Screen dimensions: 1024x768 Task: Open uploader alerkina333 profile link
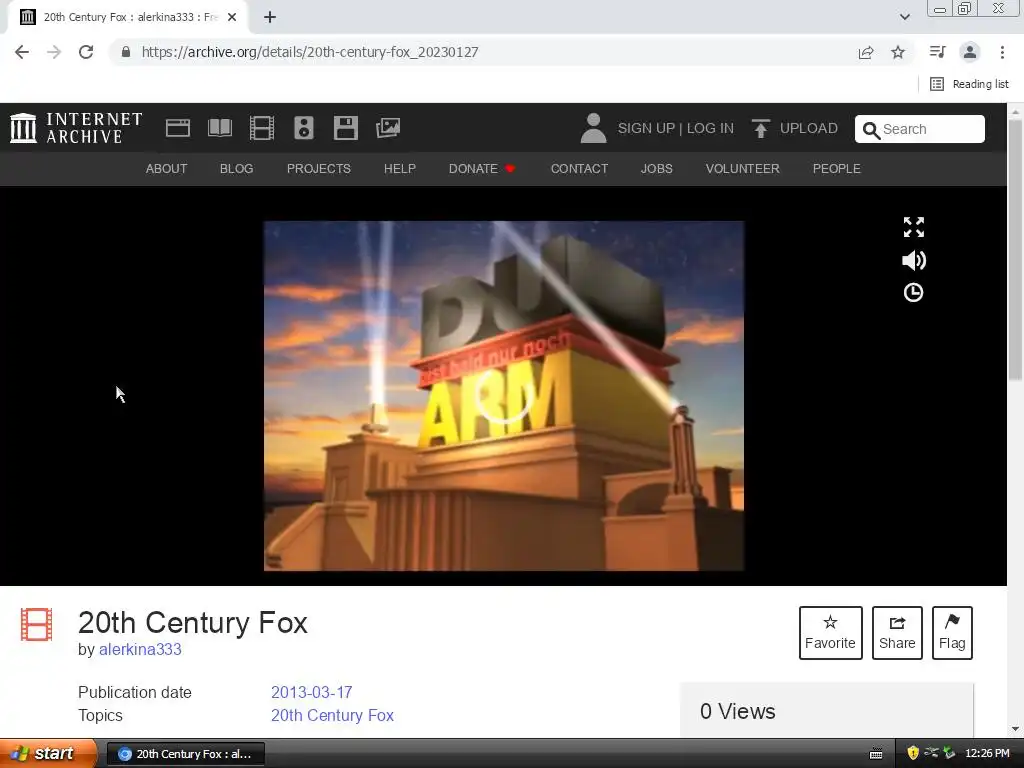140,649
